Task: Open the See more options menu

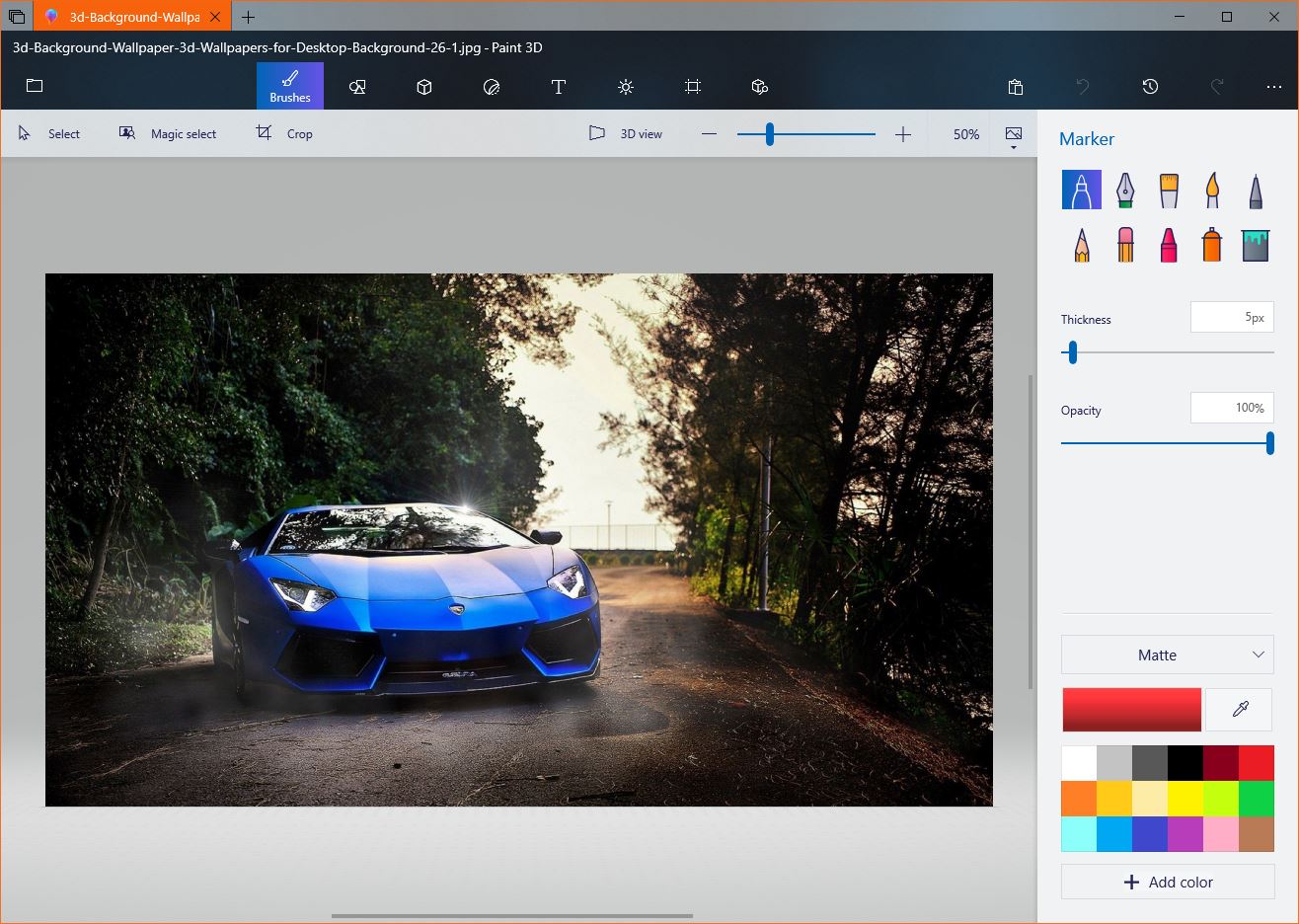Action: click(1274, 87)
